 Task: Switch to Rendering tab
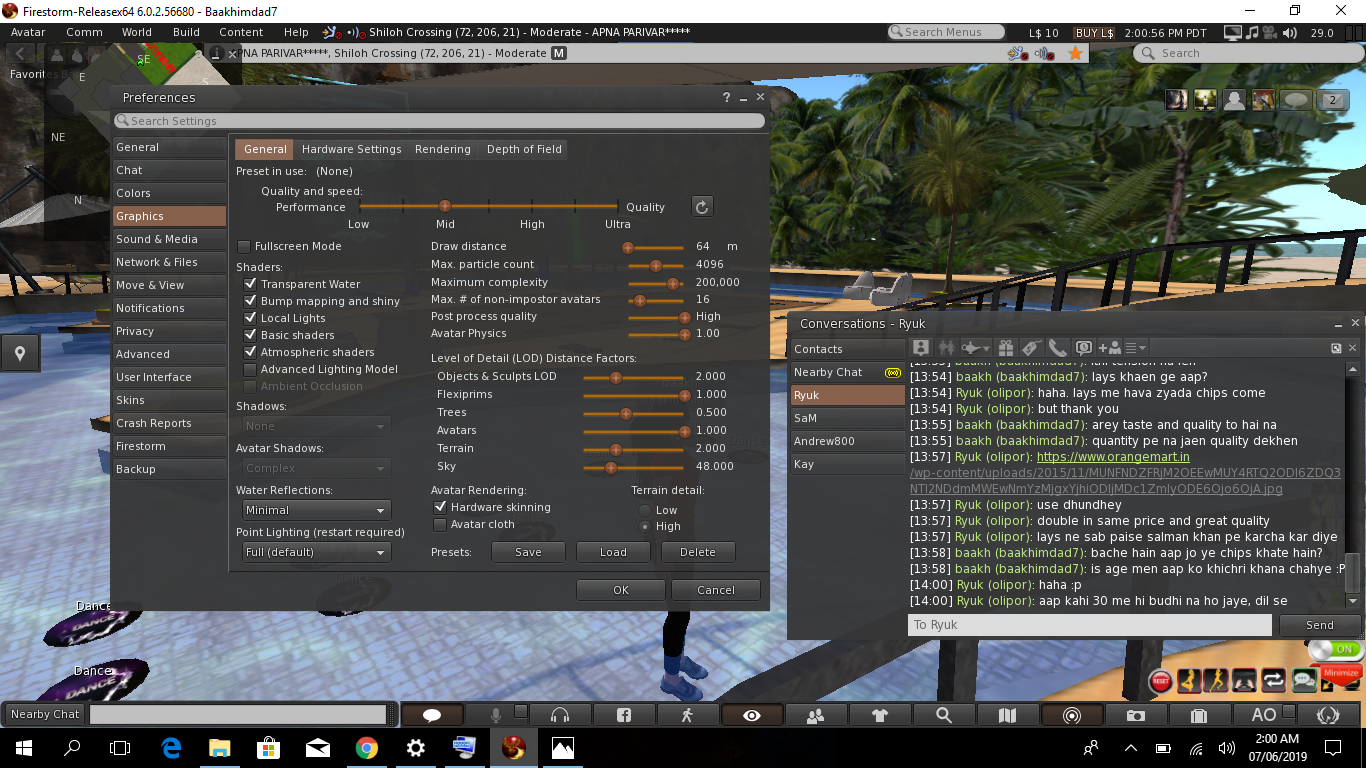(x=443, y=149)
